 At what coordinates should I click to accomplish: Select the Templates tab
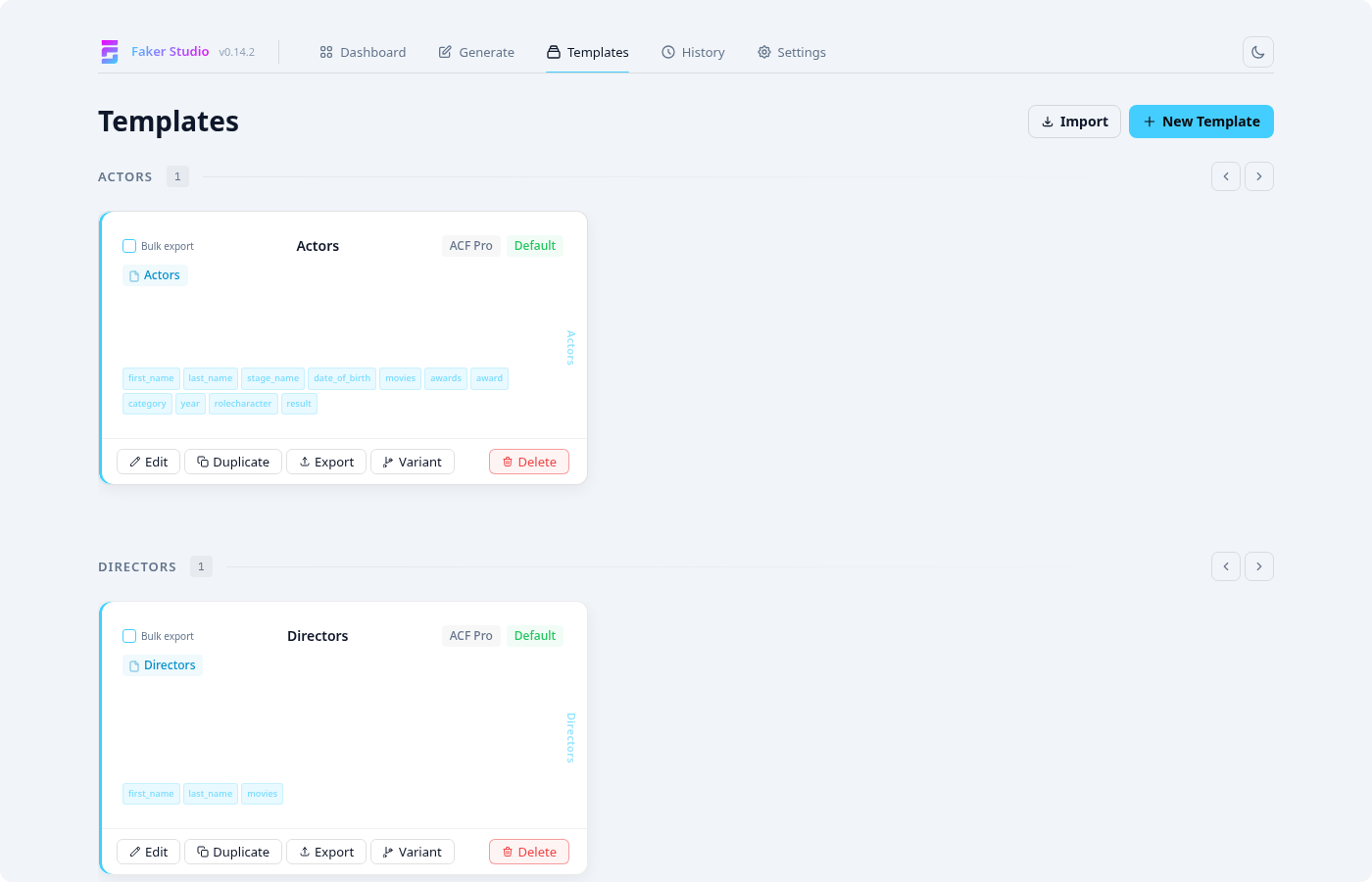point(588,52)
